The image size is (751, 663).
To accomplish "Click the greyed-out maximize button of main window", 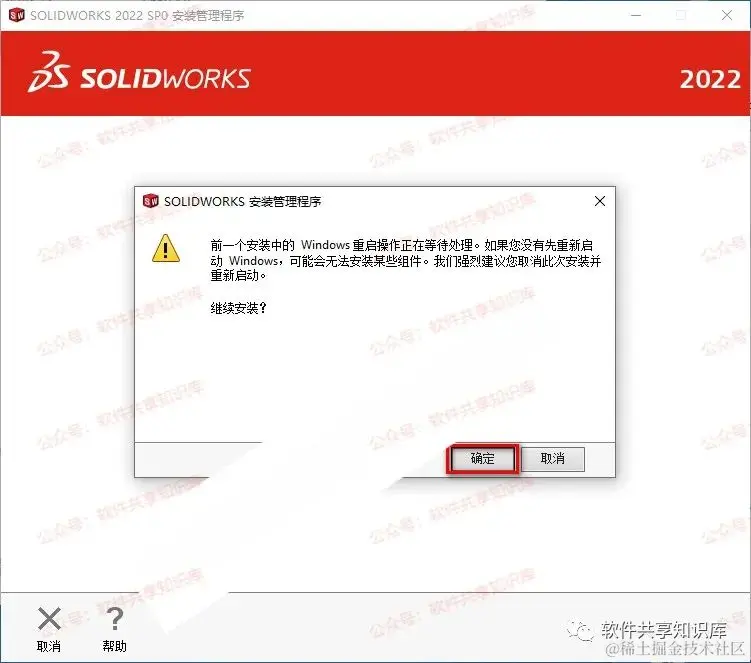I will tap(681, 15).
